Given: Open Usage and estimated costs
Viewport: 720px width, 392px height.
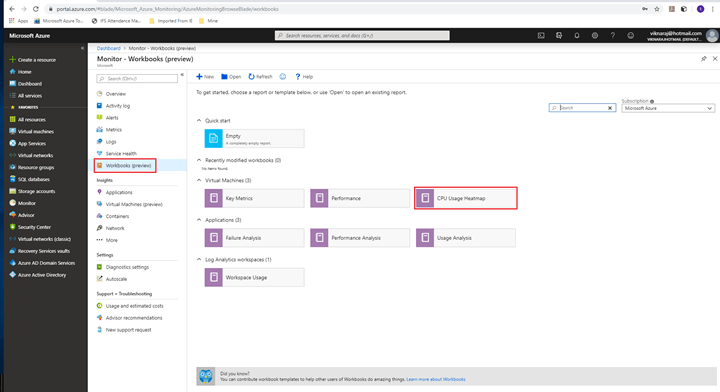Looking at the screenshot, I should [x=130, y=306].
